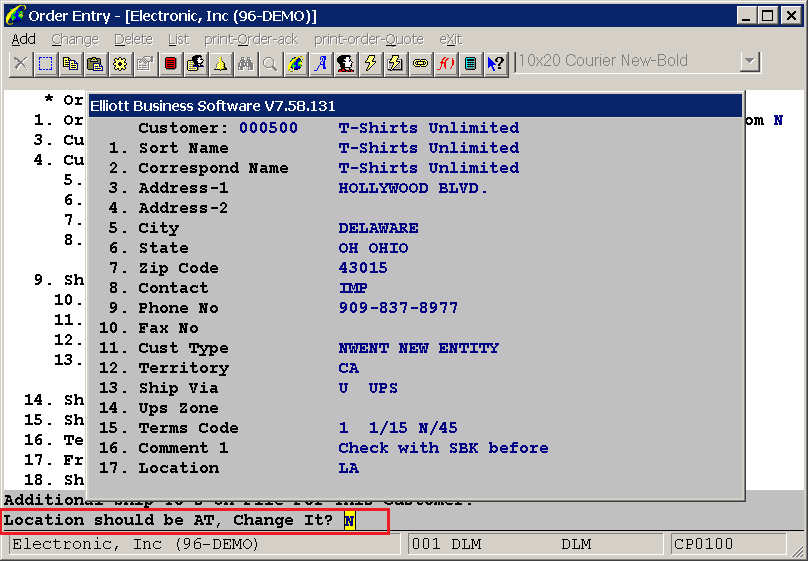Click the red notebook icon

pos(171,64)
